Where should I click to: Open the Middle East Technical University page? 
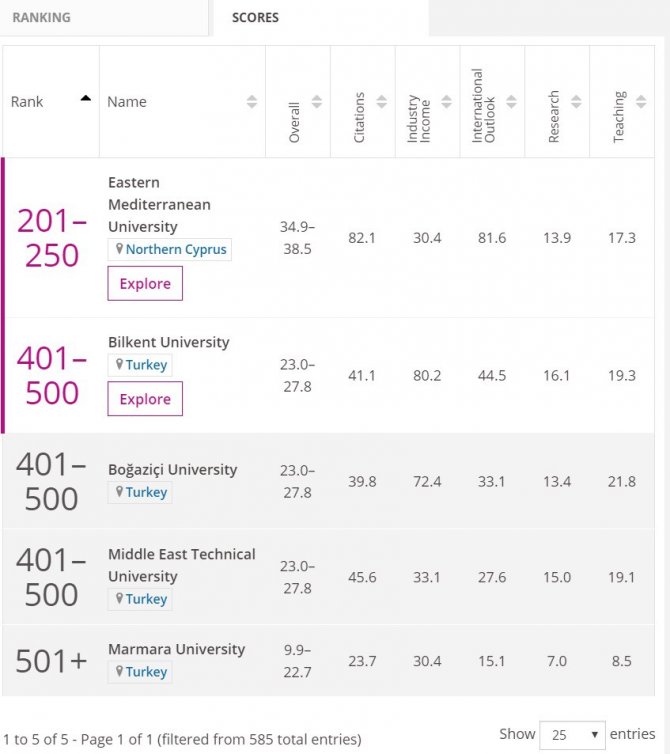[182, 565]
